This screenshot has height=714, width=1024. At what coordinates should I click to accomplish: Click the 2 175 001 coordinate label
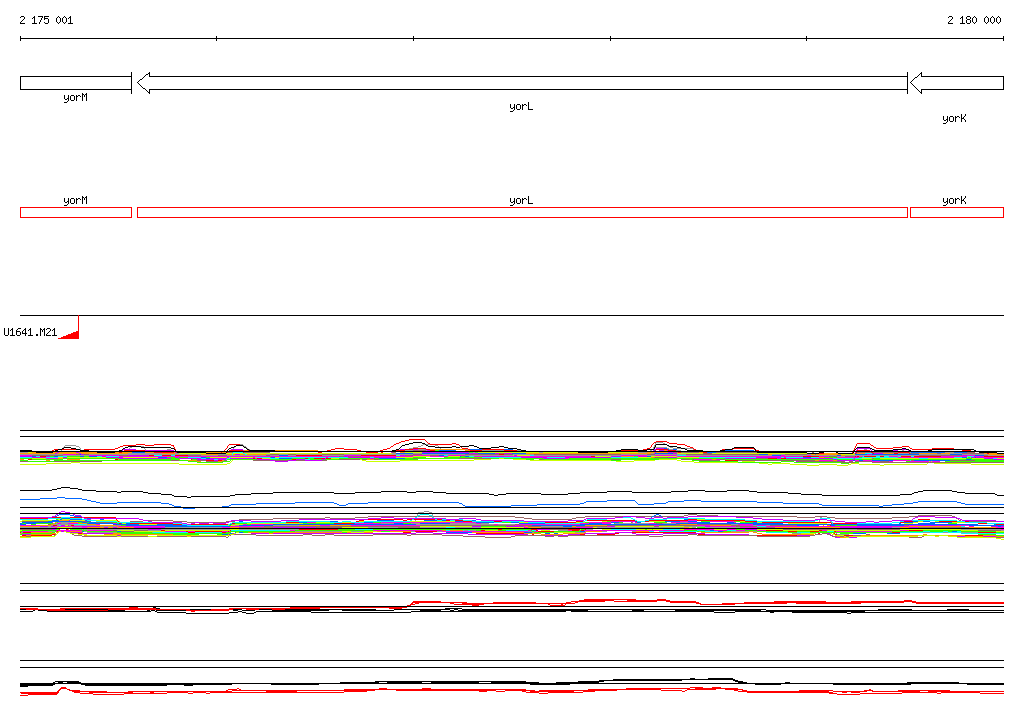click(46, 20)
